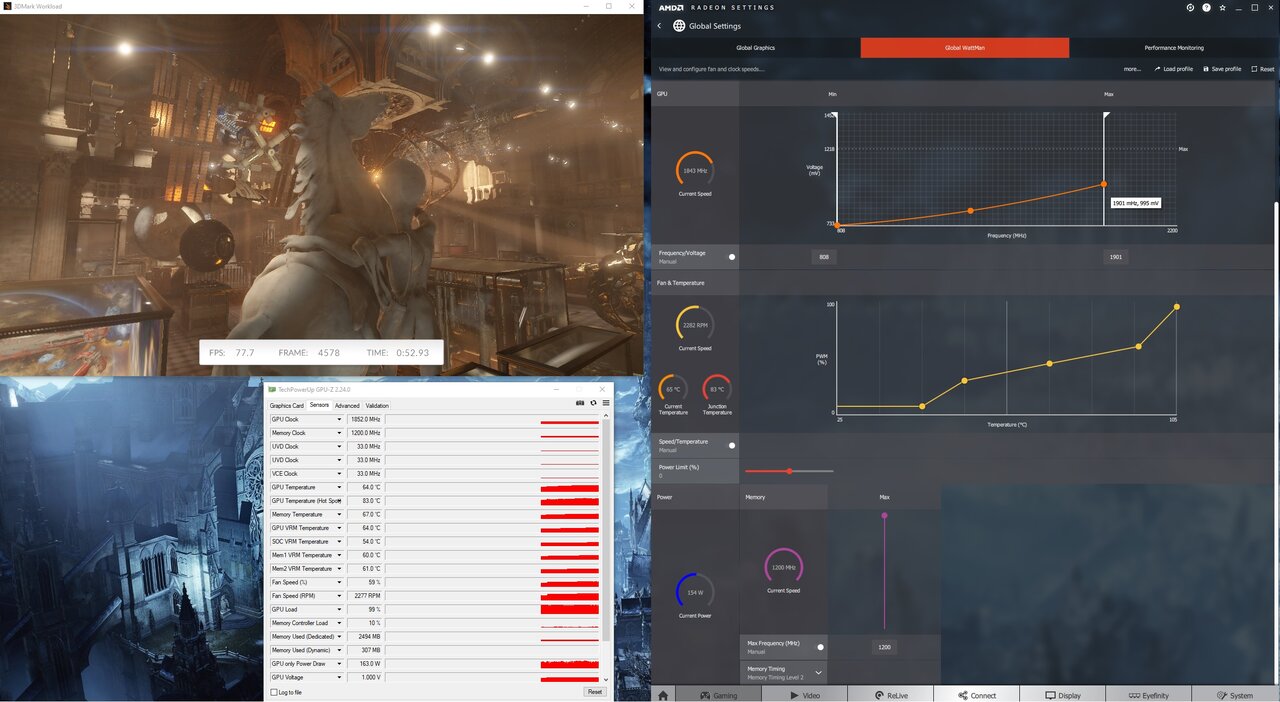Click the GPU-Z Reset button
The image size is (1280, 702).
coord(595,692)
